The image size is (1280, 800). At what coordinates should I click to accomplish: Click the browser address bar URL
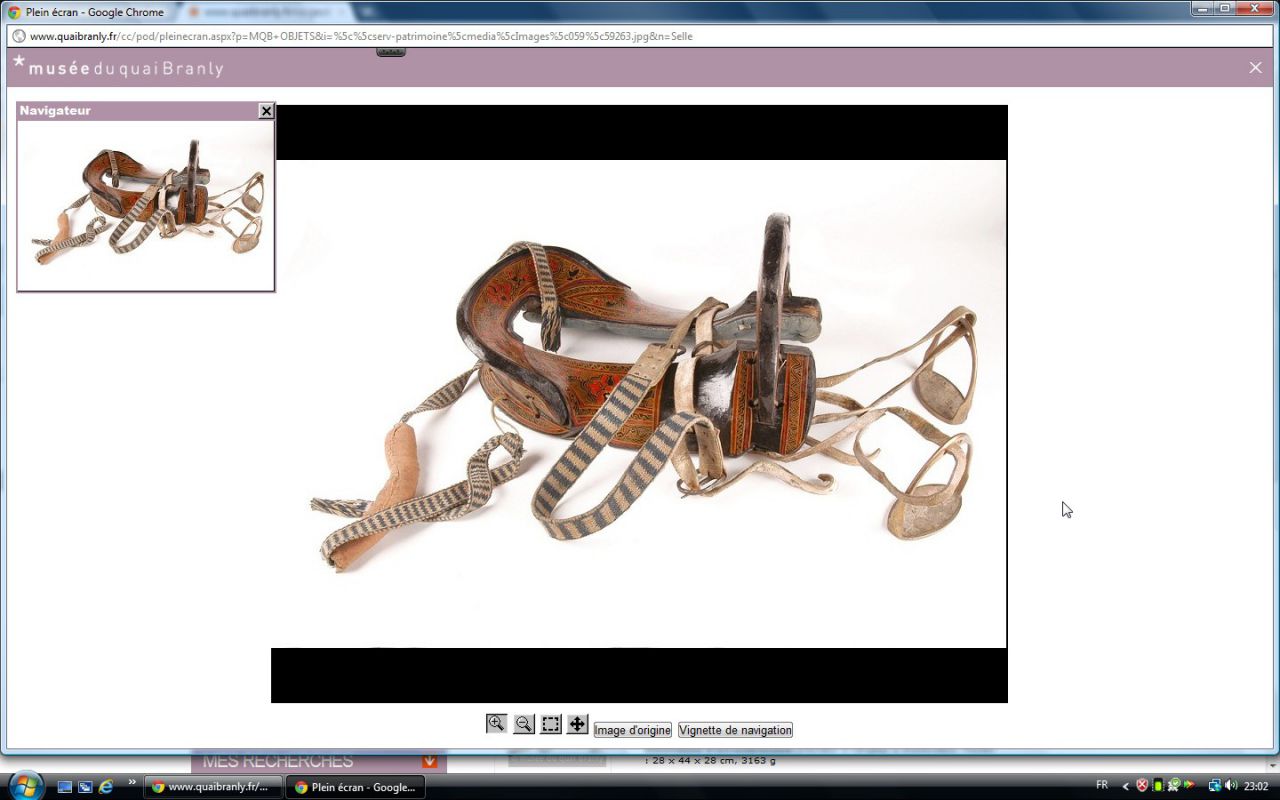360,36
